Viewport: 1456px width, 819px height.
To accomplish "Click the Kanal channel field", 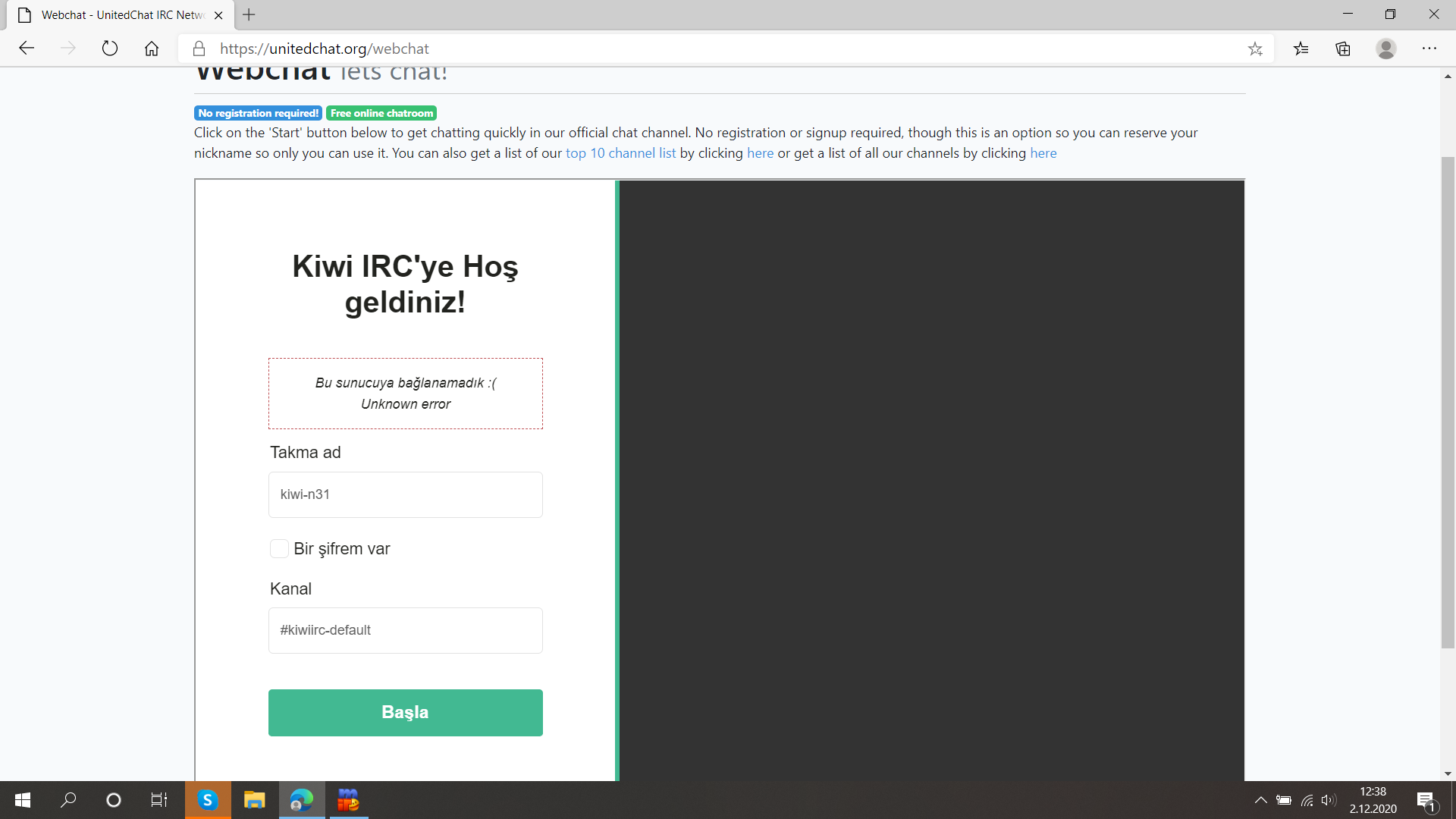I will pos(406,630).
